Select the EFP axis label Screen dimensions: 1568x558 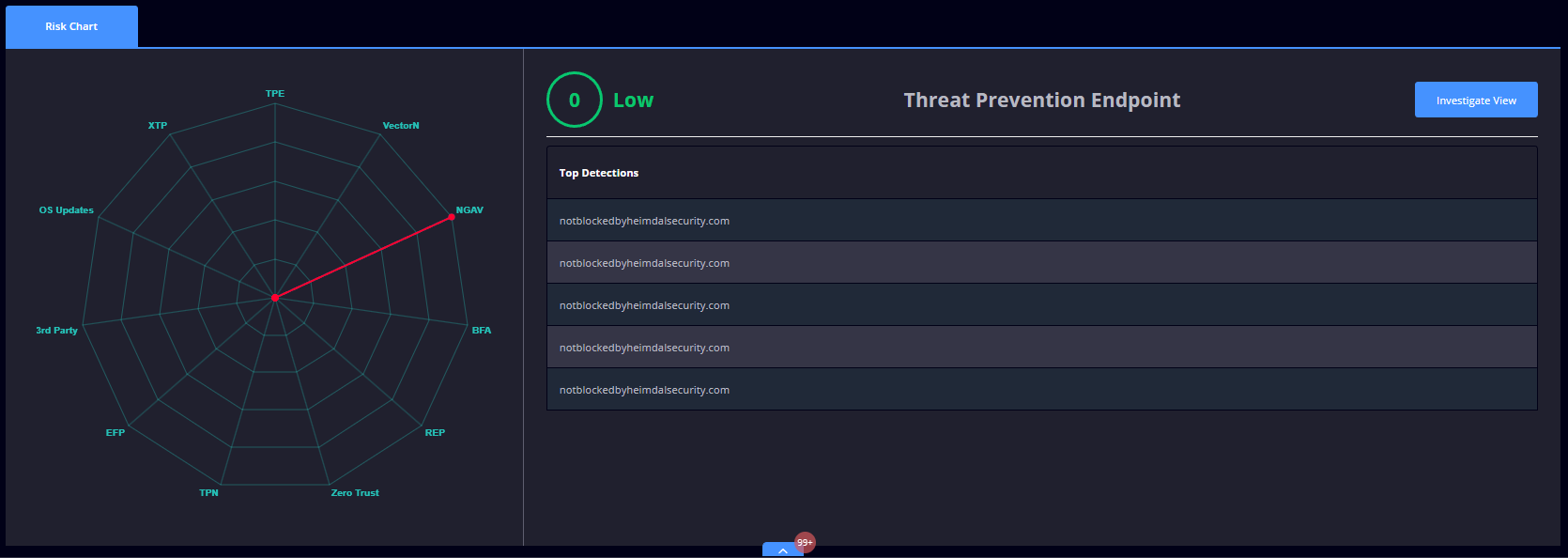point(115,433)
